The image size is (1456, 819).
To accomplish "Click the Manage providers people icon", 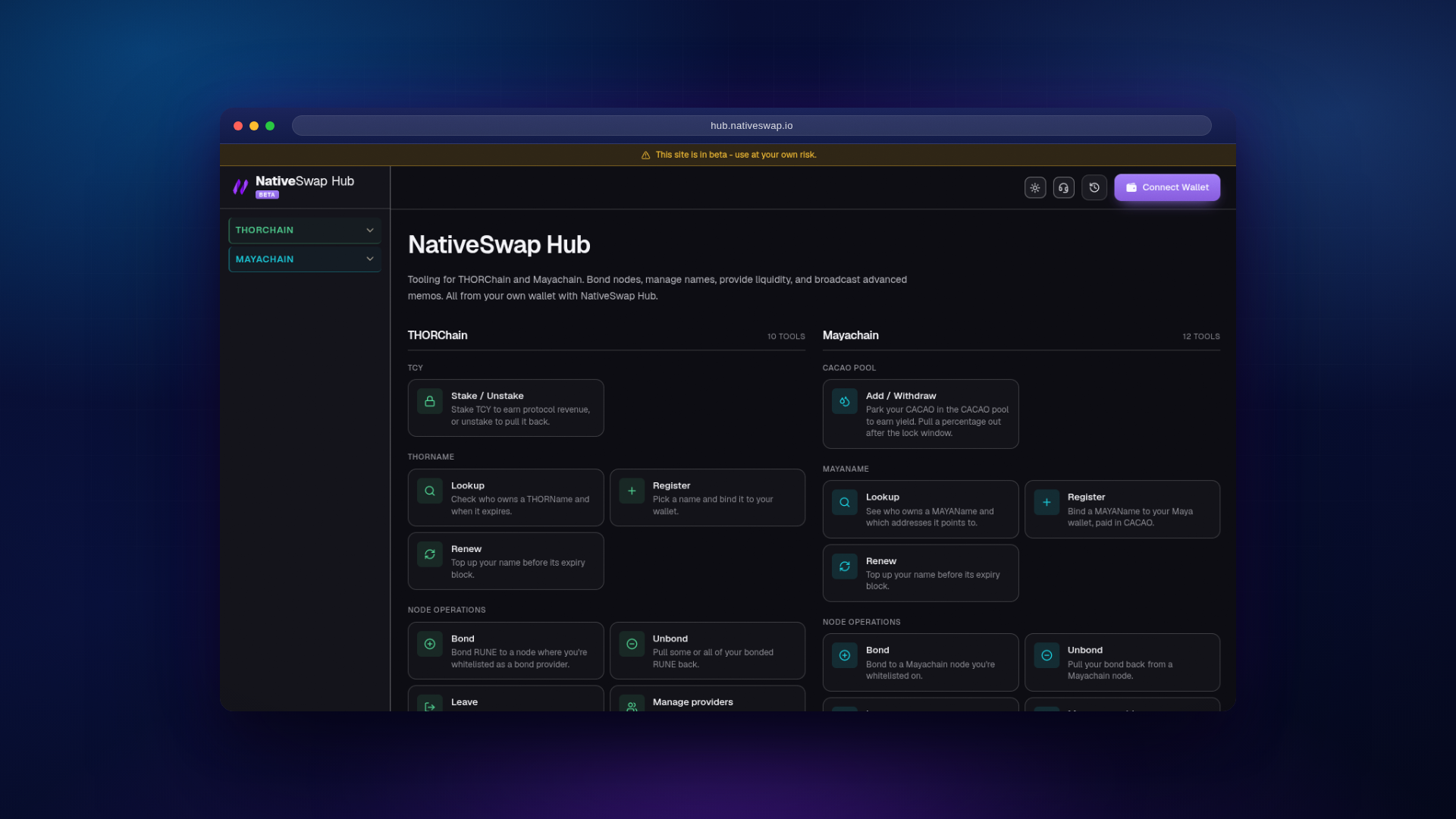I will [632, 705].
